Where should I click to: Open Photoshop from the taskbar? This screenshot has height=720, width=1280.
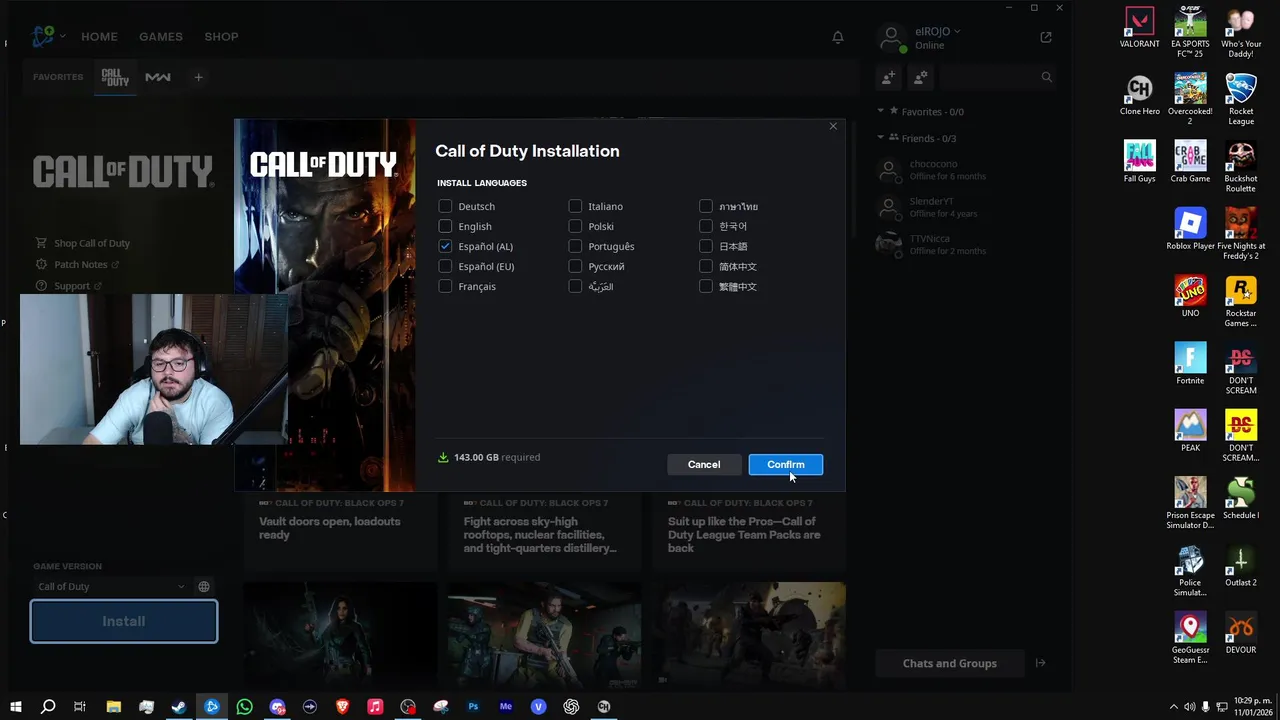point(473,707)
